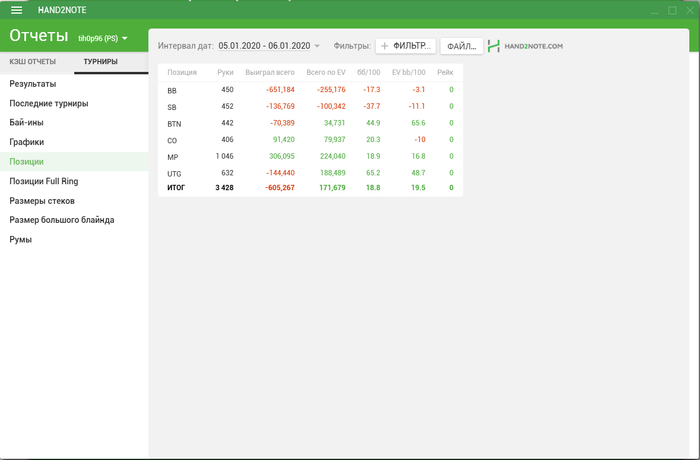Open Румы report
Screen dimensions: 700x460
point(21,240)
